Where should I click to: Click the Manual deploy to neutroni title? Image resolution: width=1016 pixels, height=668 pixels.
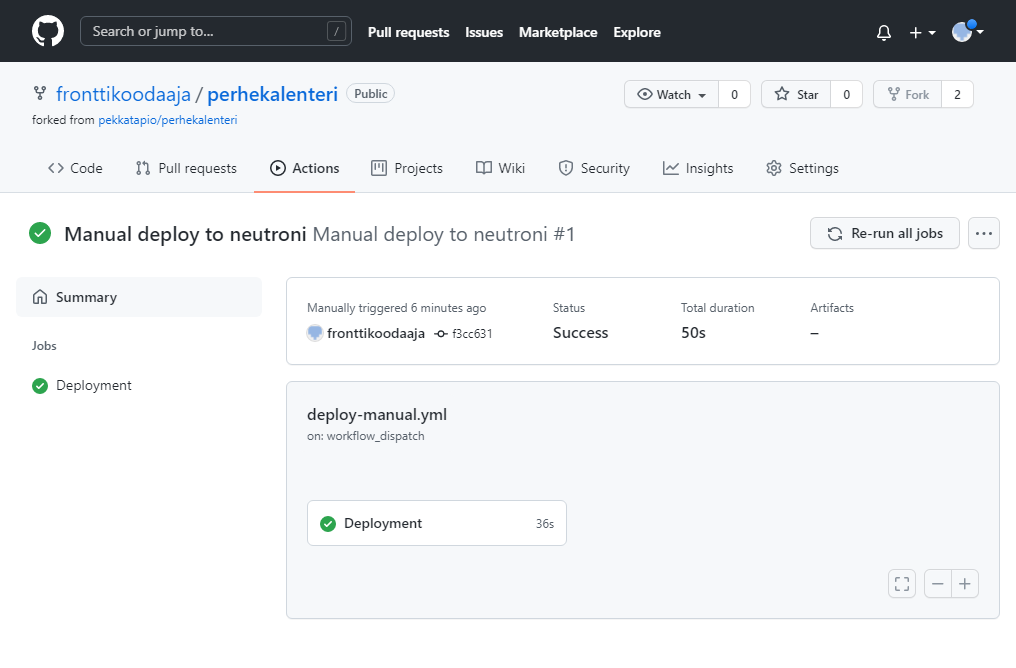185,234
